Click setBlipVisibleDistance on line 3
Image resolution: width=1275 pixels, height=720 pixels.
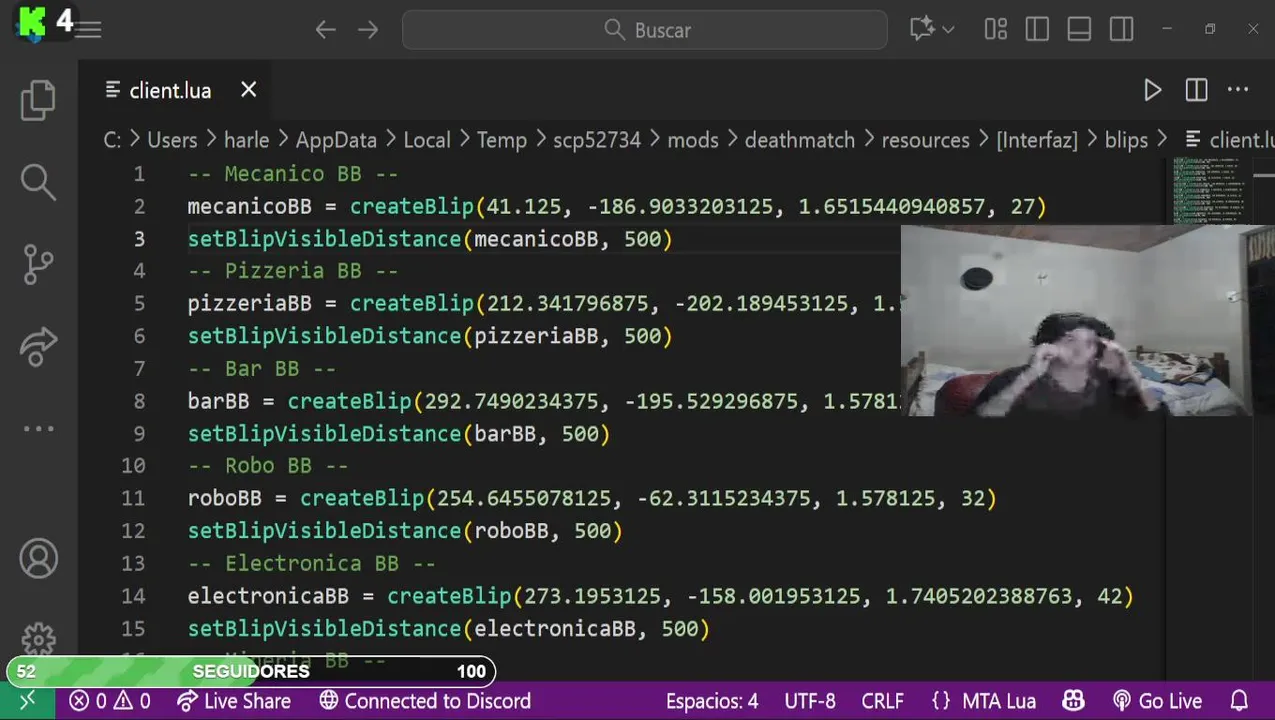click(324, 239)
